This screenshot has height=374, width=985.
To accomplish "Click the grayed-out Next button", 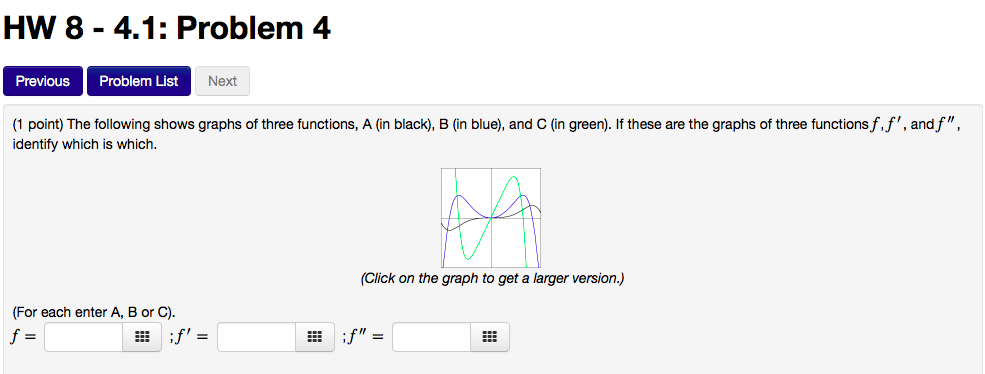I will (x=222, y=81).
